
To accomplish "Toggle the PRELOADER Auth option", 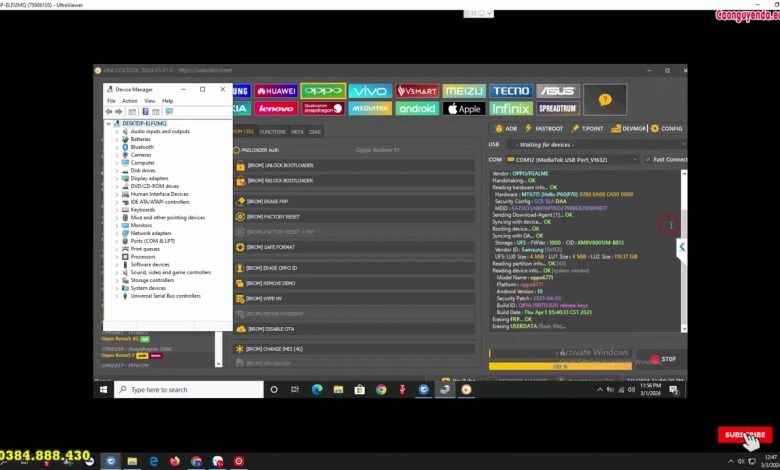I will pyautogui.click(x=237, y=150).
